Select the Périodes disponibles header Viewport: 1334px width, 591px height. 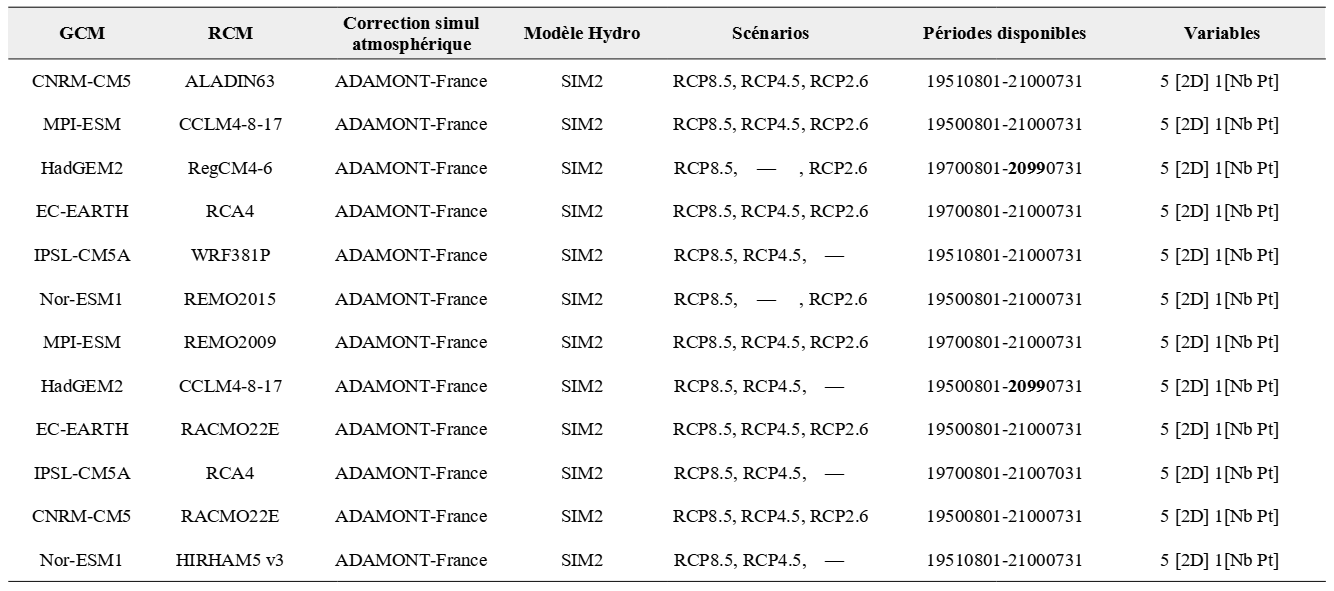coord(1004,33)
